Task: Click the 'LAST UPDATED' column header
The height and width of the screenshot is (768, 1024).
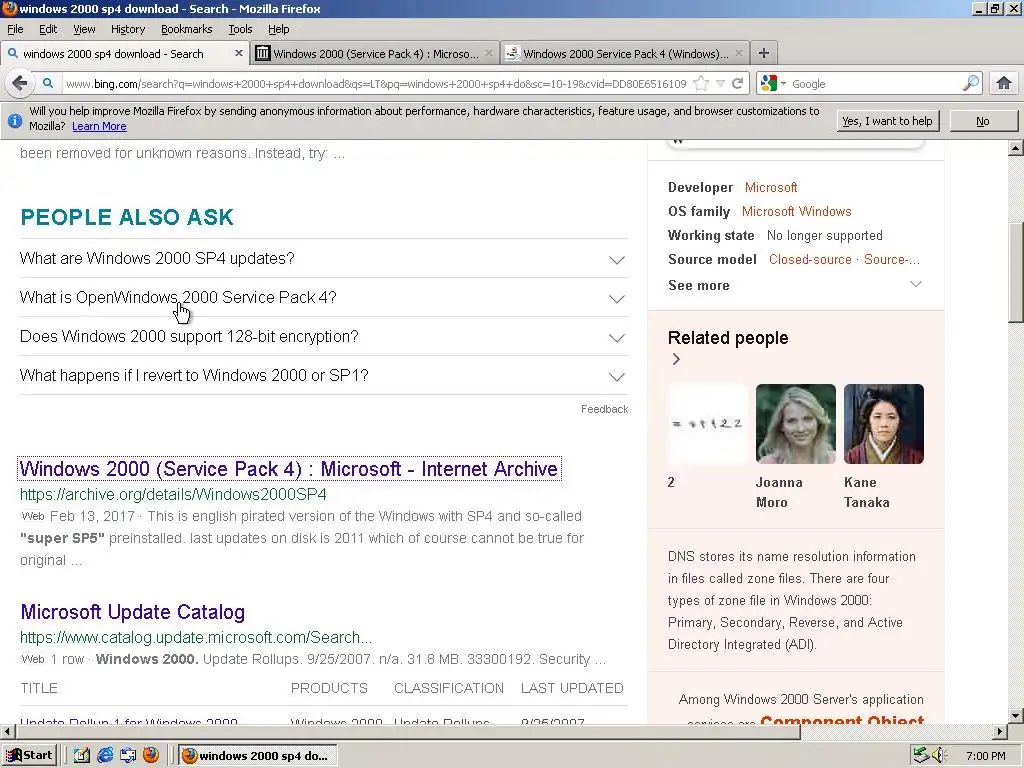Action: (x=572, y=688)
